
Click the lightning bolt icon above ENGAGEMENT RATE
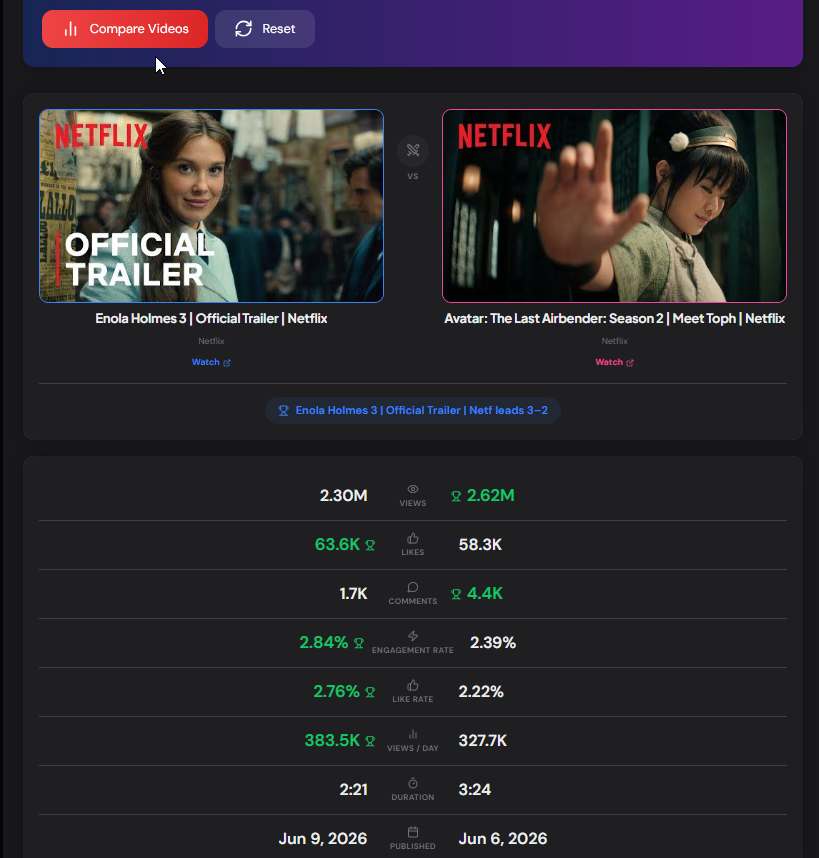pos(413,636)
